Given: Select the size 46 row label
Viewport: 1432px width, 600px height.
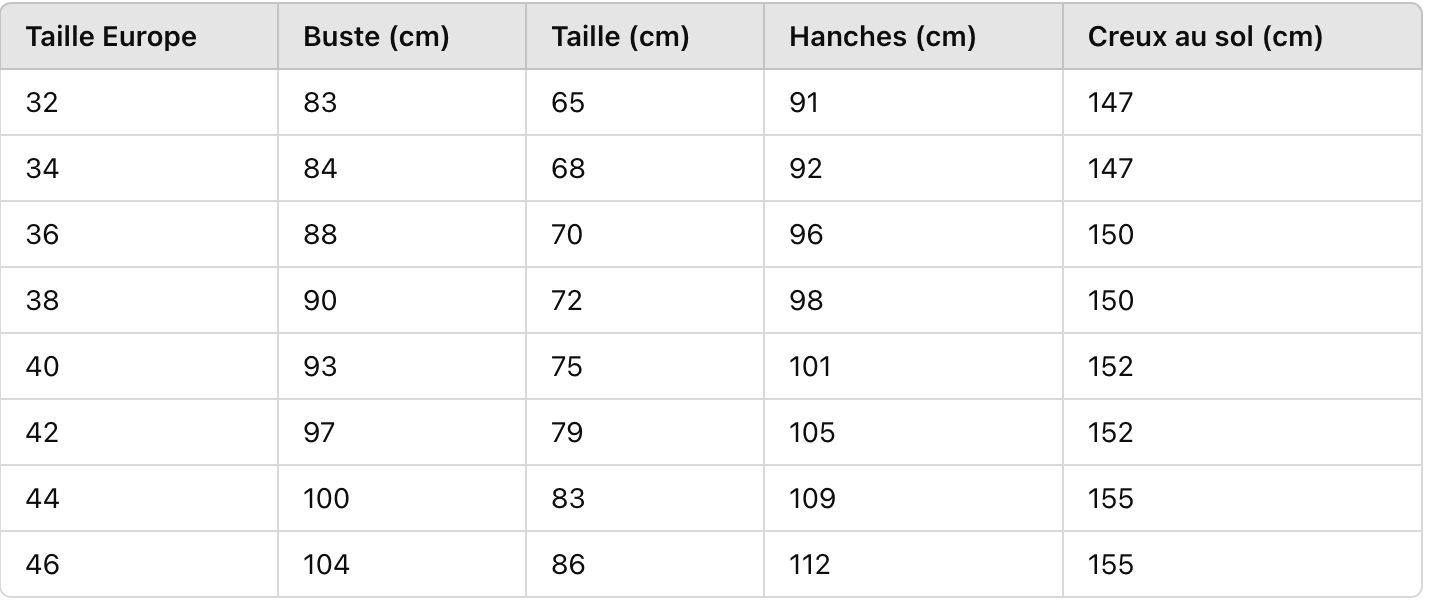Looking at the screenshot, I should pyautogui.click(x=42, y=564).
